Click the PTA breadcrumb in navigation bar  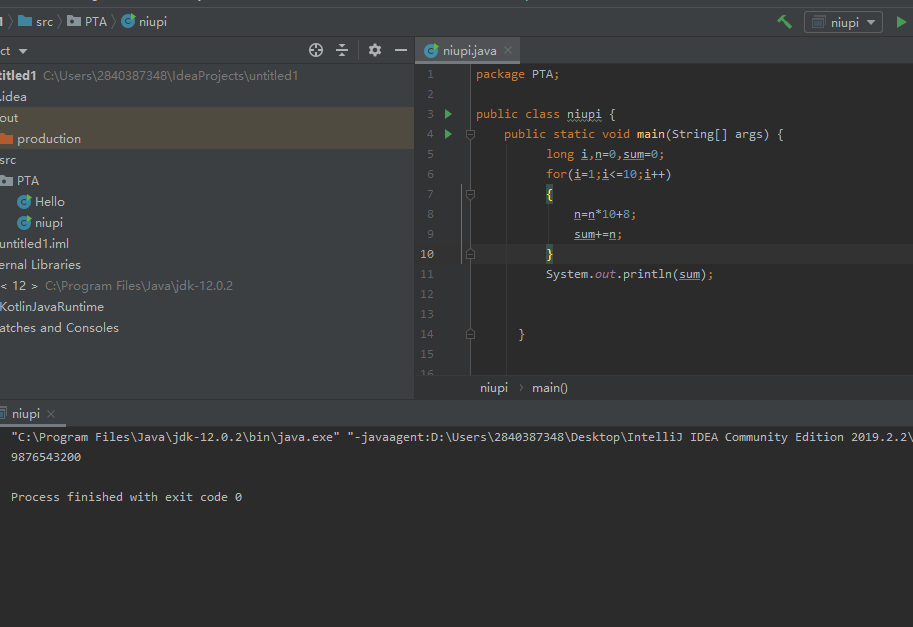click(98, 21)
